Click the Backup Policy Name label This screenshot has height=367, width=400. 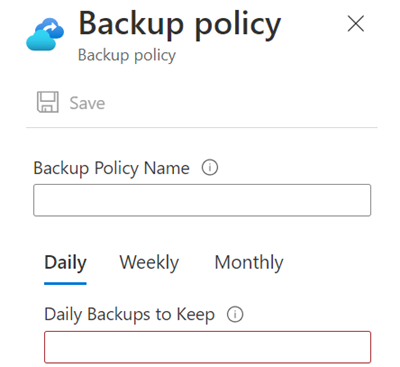pyautogui.click(x=111, y=168)
